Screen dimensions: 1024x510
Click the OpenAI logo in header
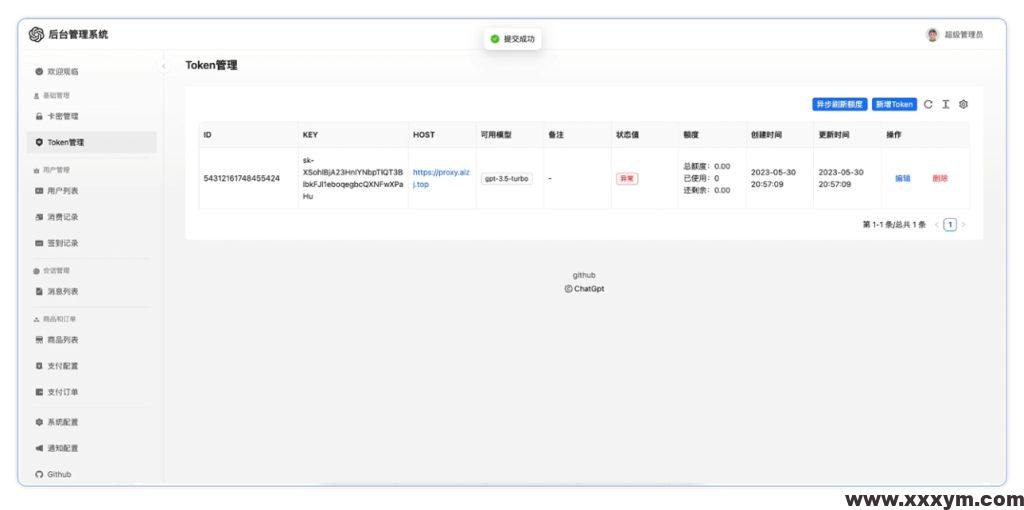[36, 34]
